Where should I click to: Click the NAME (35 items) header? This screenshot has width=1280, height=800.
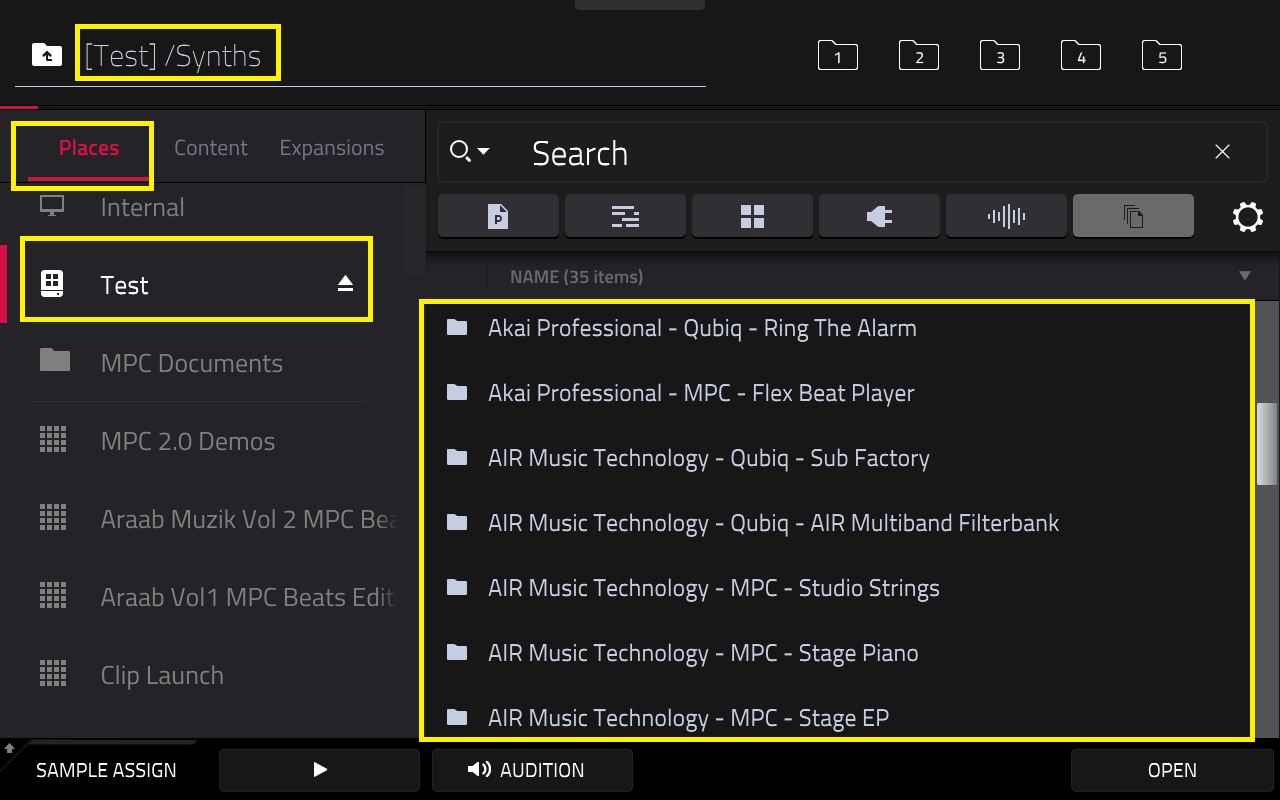pyautogui.click(x=576, y=276)
